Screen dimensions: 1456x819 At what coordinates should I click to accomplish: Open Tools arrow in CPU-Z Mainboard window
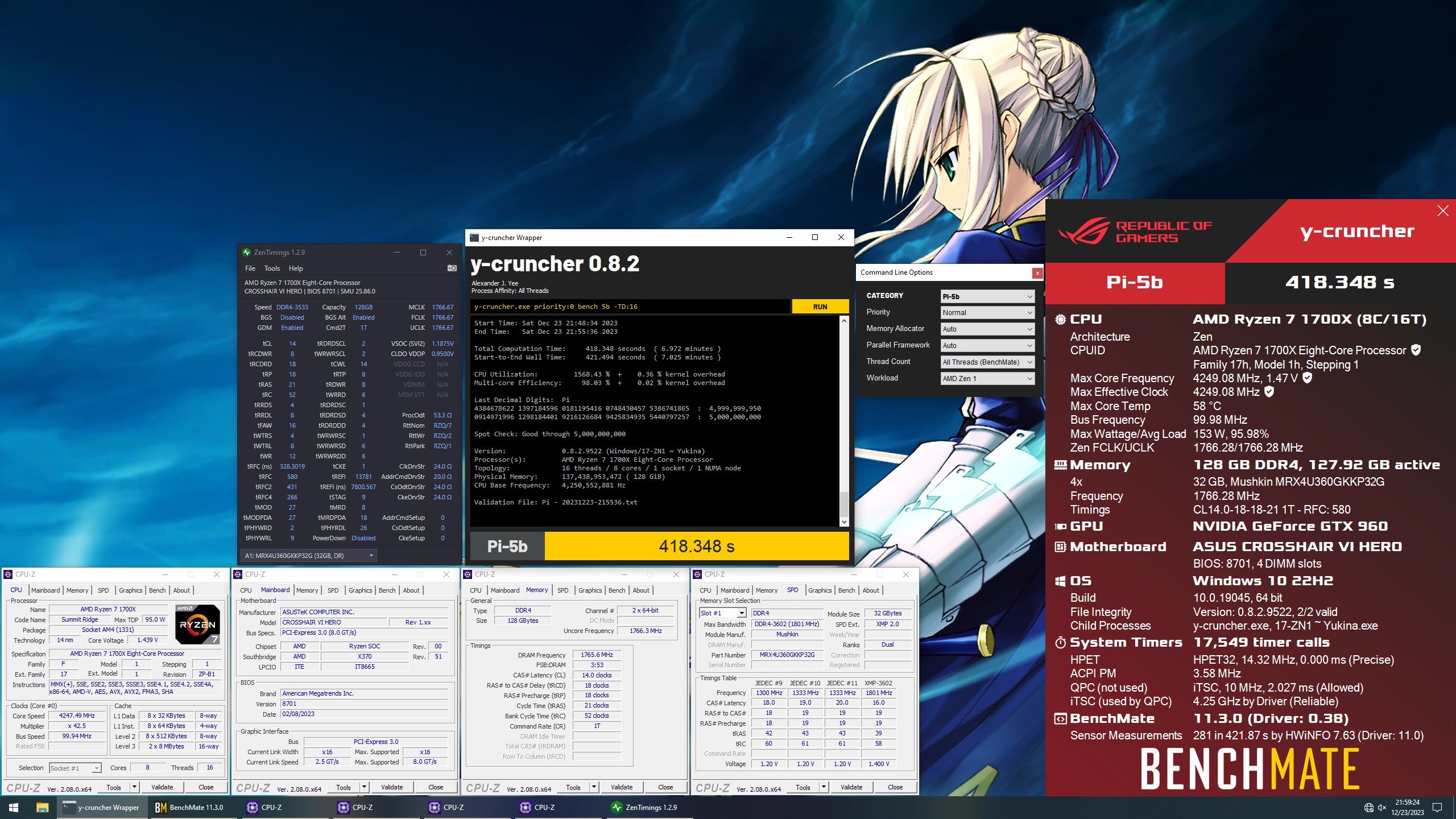(365, 788)
